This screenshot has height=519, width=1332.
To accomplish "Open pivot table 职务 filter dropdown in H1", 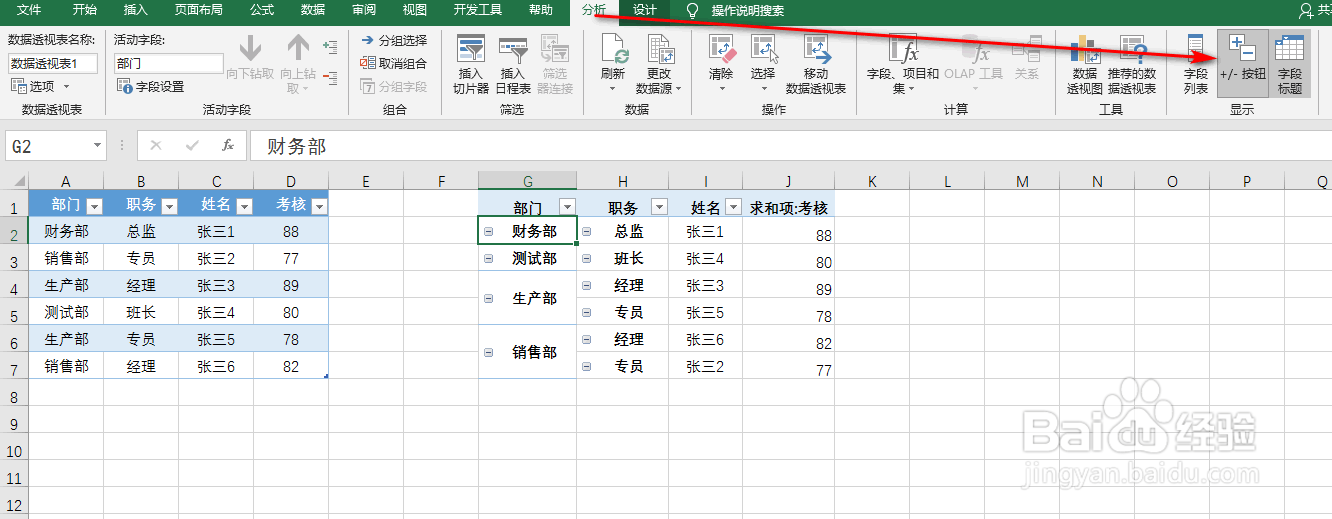I will coord(659,207).
